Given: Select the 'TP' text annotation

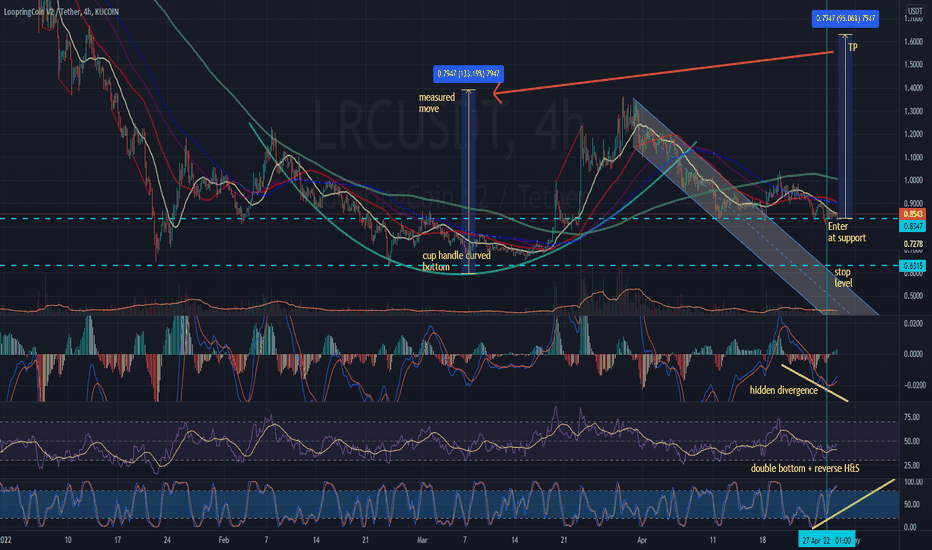Looking at the screenshot, I should (853, 48).
